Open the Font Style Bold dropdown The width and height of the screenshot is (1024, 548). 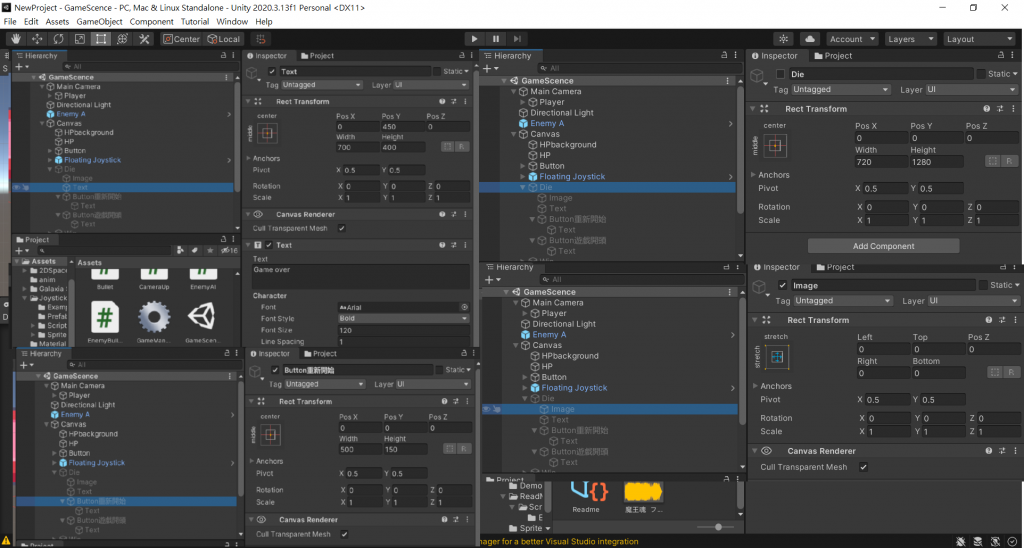[x=403, y=319]
